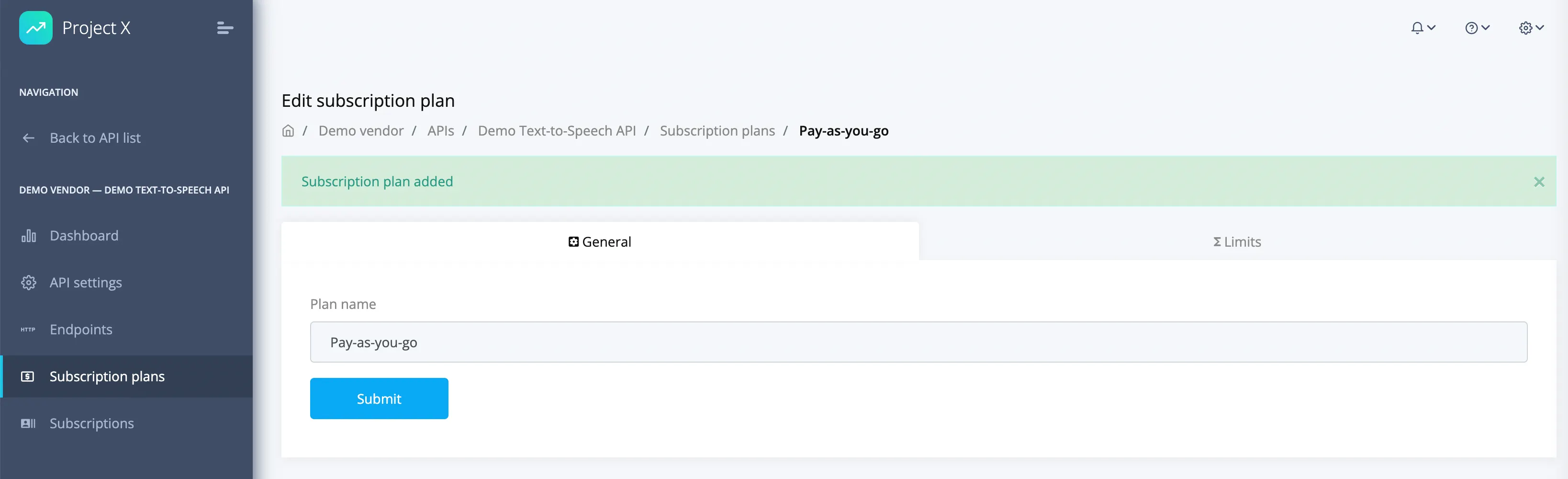Viewport: 1568px width, 479px height.
Task: Expand the settings gear dropdown
Action: (1532, 28)
